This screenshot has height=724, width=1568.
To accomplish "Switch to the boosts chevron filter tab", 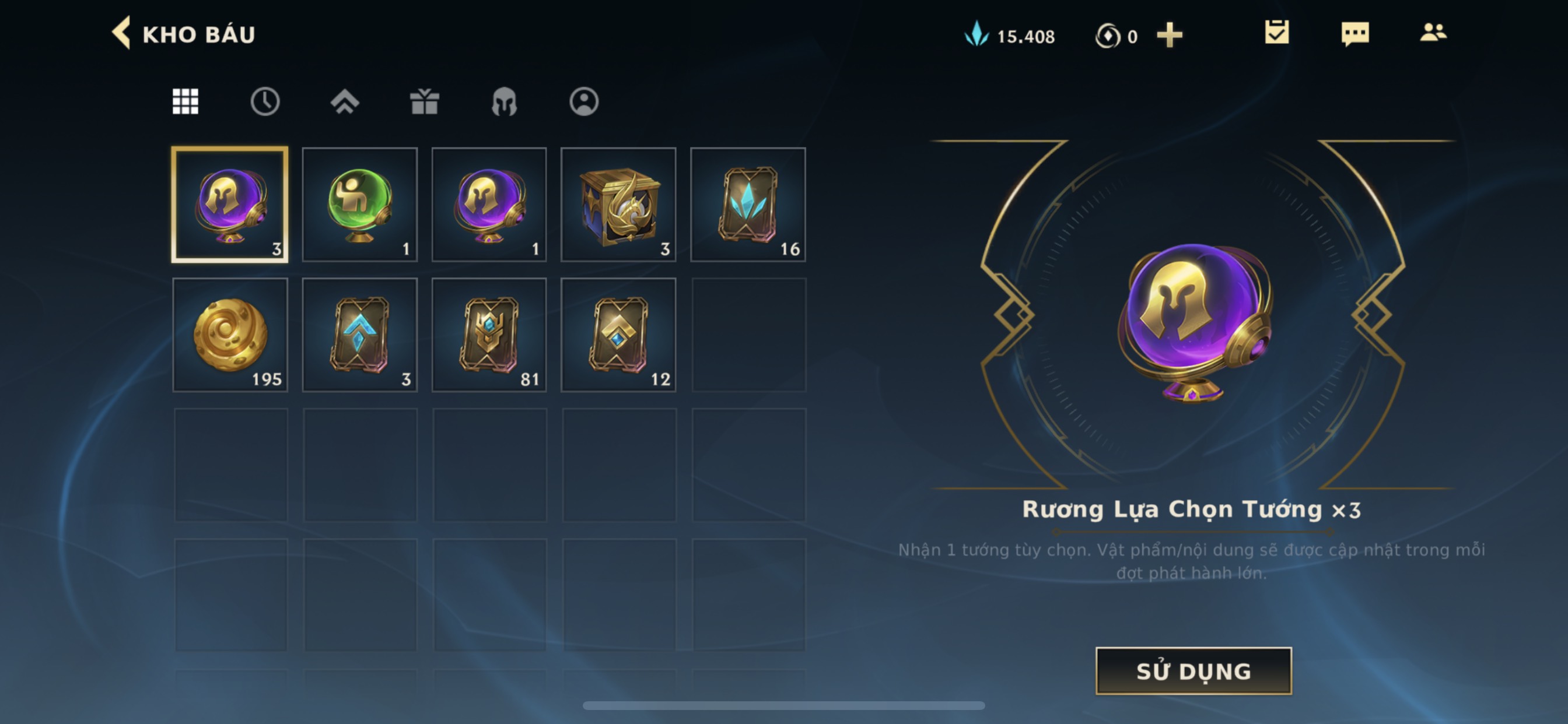I will pos(345,101).
